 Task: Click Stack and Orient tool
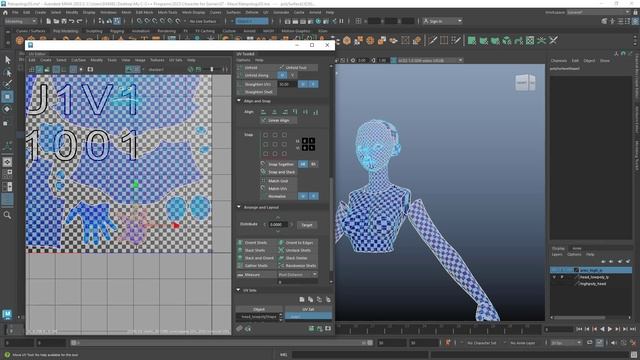tap(257, 258)
